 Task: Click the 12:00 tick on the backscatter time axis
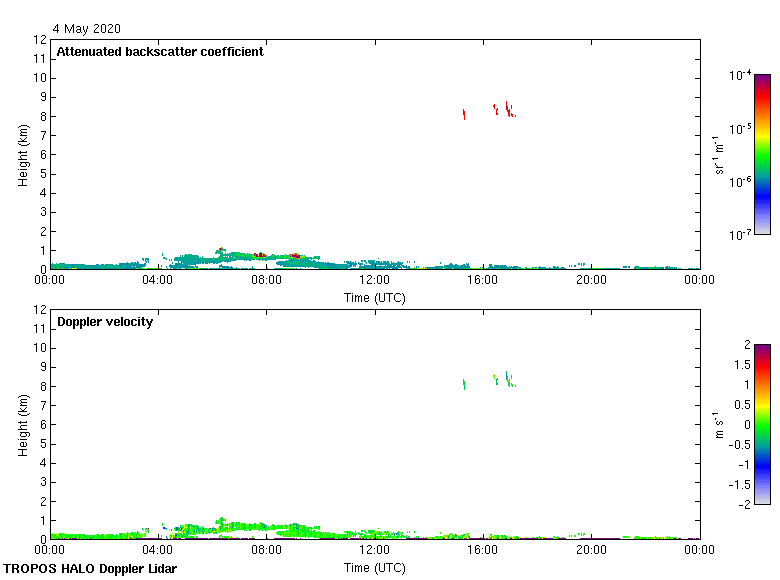tap(375, 280)
